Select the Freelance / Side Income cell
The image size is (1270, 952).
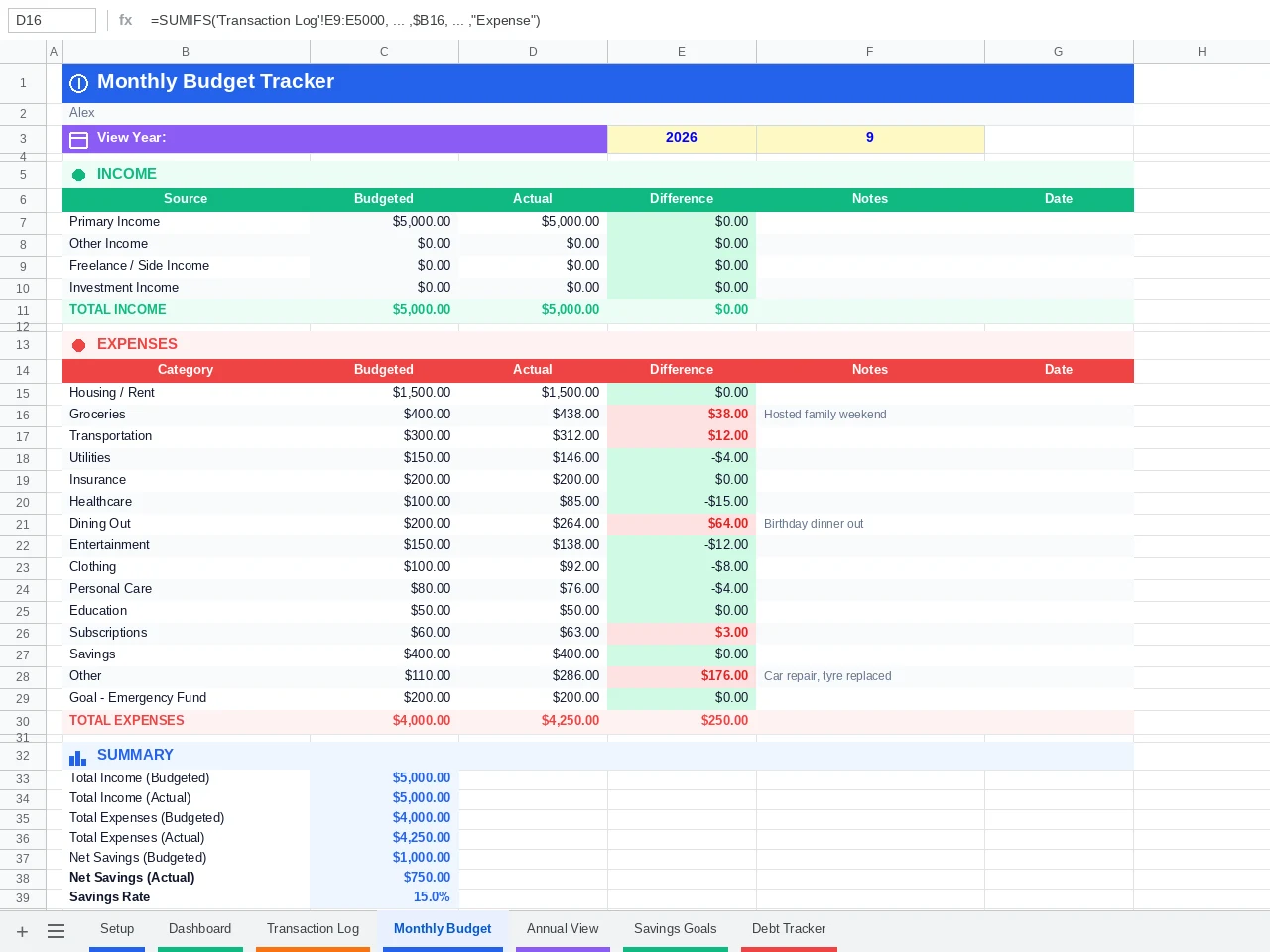pos(186,266)
